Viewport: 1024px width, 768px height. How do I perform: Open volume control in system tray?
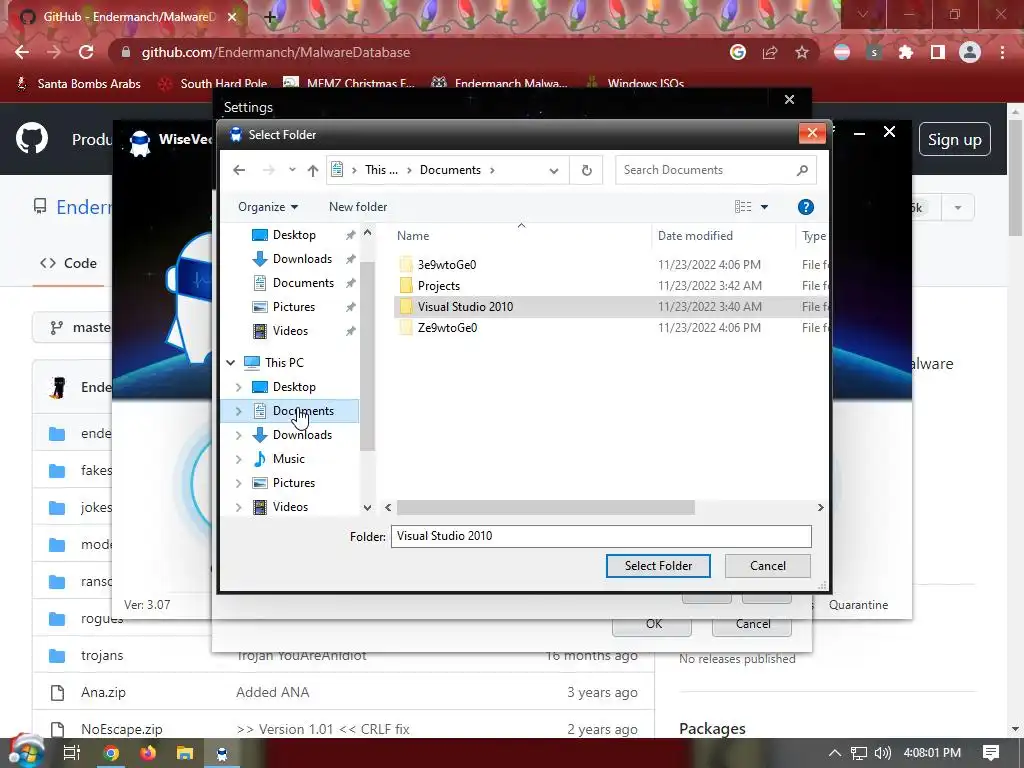882,754
